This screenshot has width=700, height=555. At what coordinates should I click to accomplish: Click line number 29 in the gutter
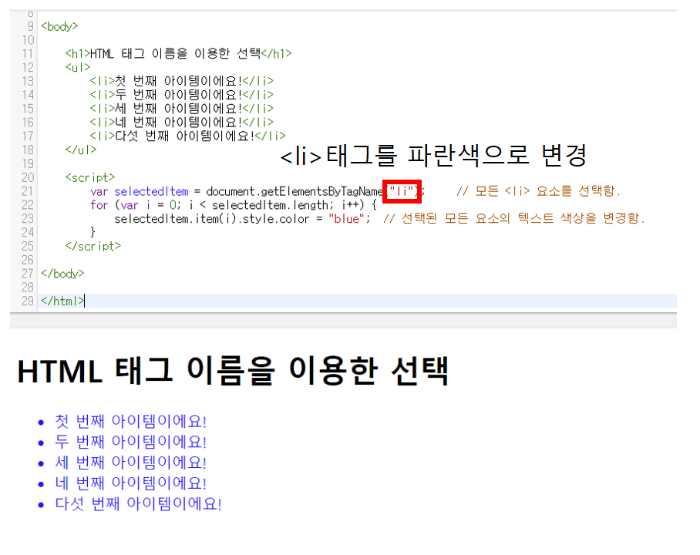[x=27, y=301]
